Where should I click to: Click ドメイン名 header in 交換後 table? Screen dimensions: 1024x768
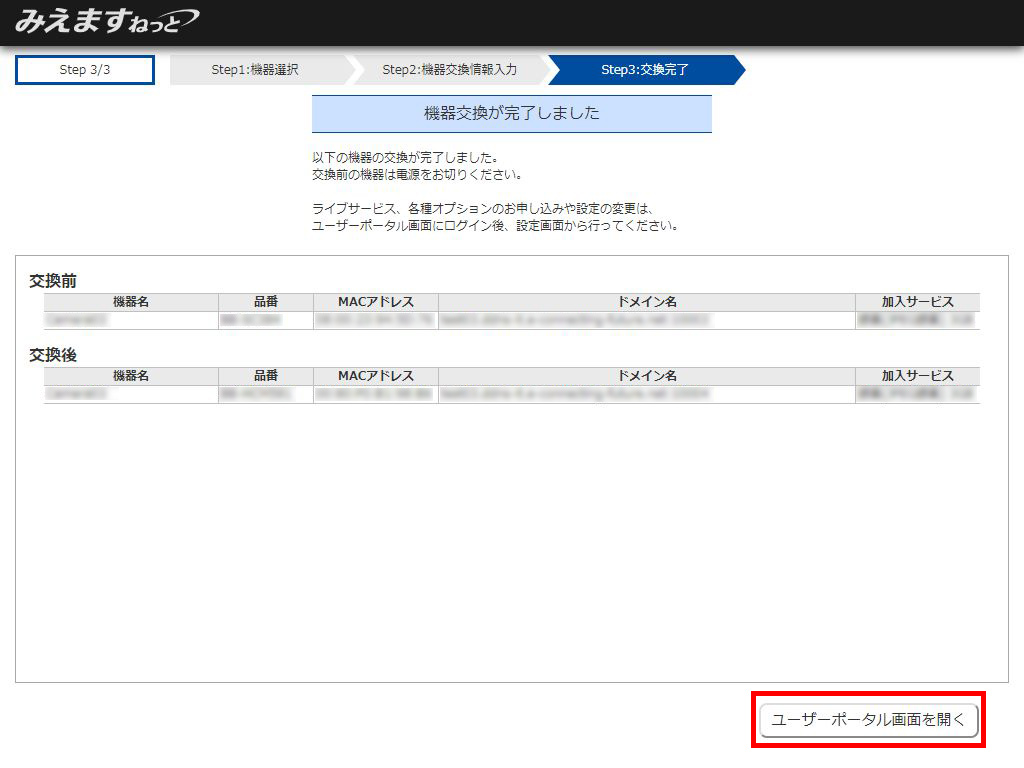tap(646, 376)
